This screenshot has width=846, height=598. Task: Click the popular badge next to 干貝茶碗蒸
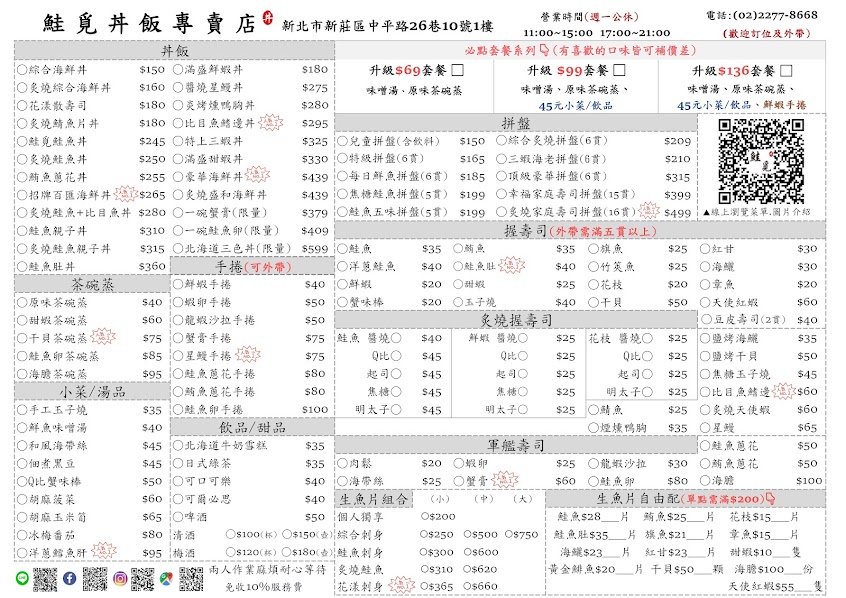click(103, 337)
